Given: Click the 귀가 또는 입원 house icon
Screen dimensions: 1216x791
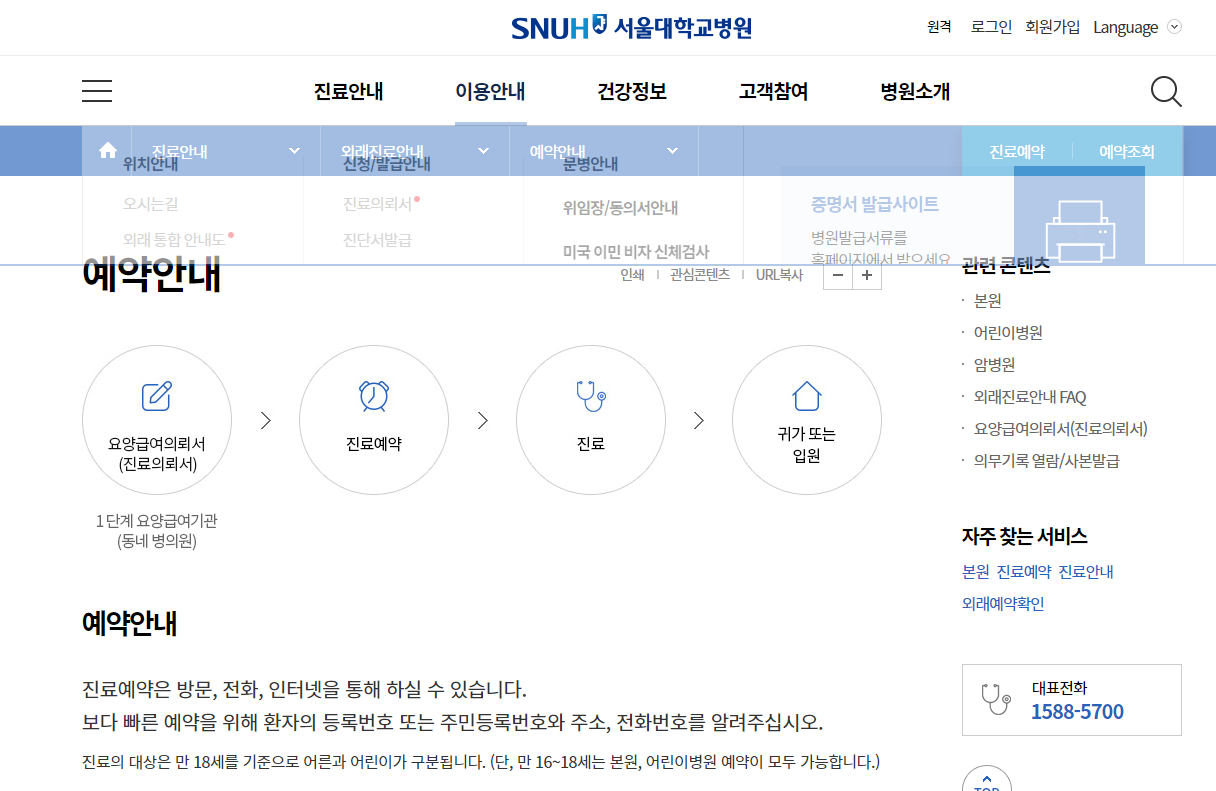Looking at the screenshot, I should pos(807,395).
